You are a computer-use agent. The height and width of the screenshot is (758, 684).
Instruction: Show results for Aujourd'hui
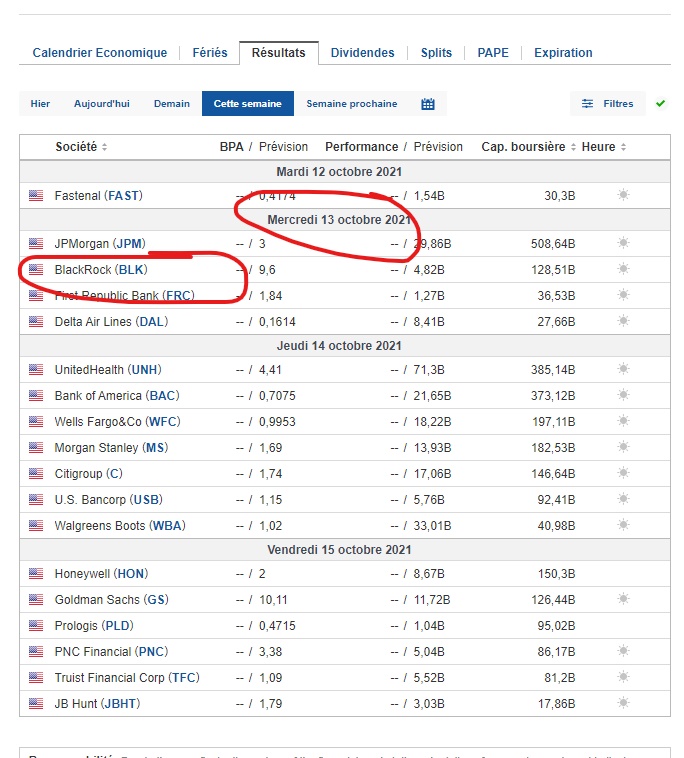click(x=102, y=103)
